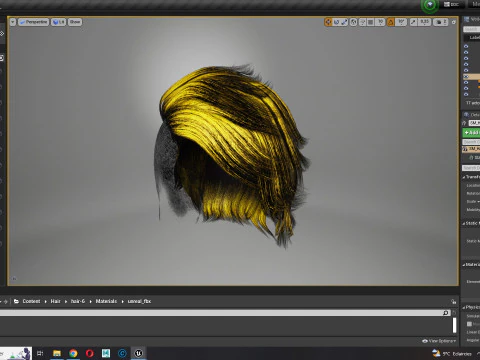Click the content browser vertical scrollbar
The height and width of the screenshot is (360, 480).
[x=454, y=325]
